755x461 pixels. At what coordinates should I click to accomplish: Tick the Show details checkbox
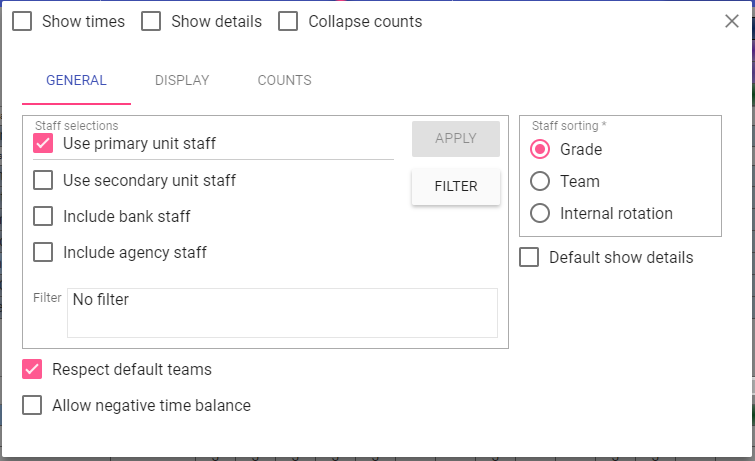coord(151,21)
